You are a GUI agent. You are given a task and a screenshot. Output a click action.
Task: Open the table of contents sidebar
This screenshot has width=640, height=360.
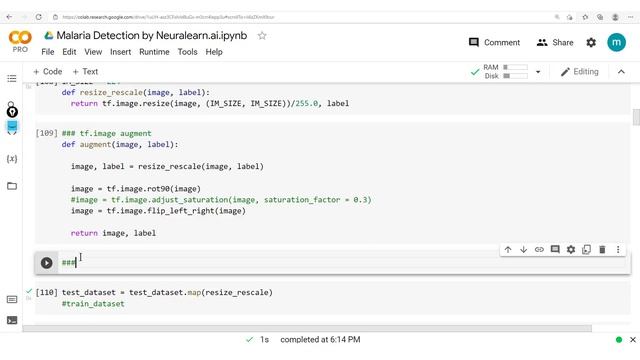coord(12,78)
